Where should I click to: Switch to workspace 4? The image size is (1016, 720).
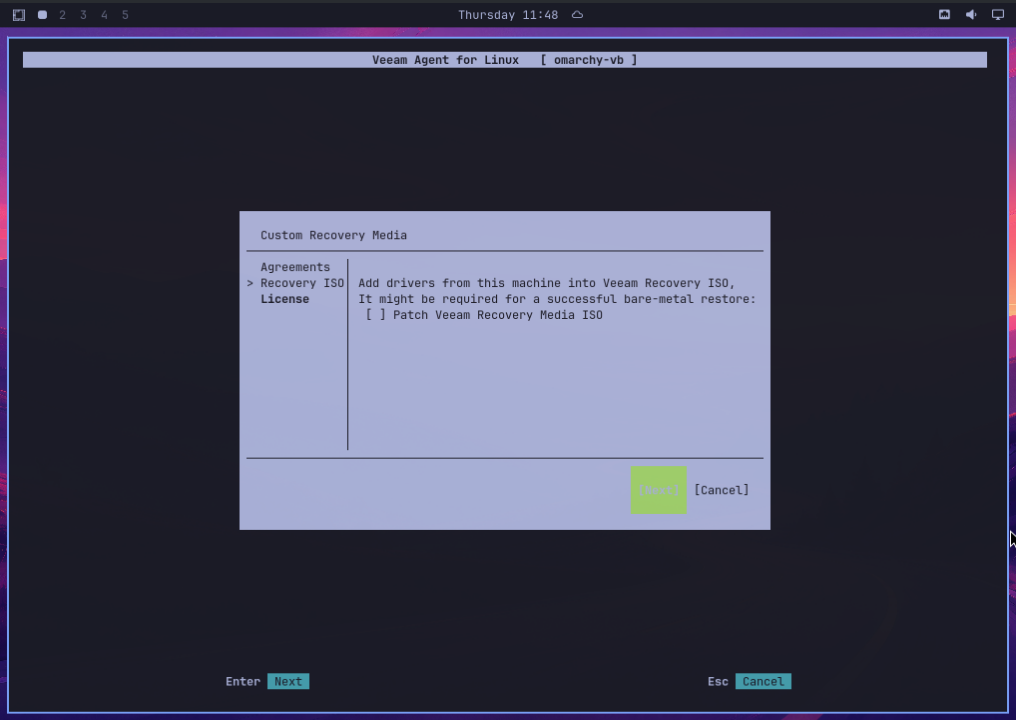(x=104, y=15)
